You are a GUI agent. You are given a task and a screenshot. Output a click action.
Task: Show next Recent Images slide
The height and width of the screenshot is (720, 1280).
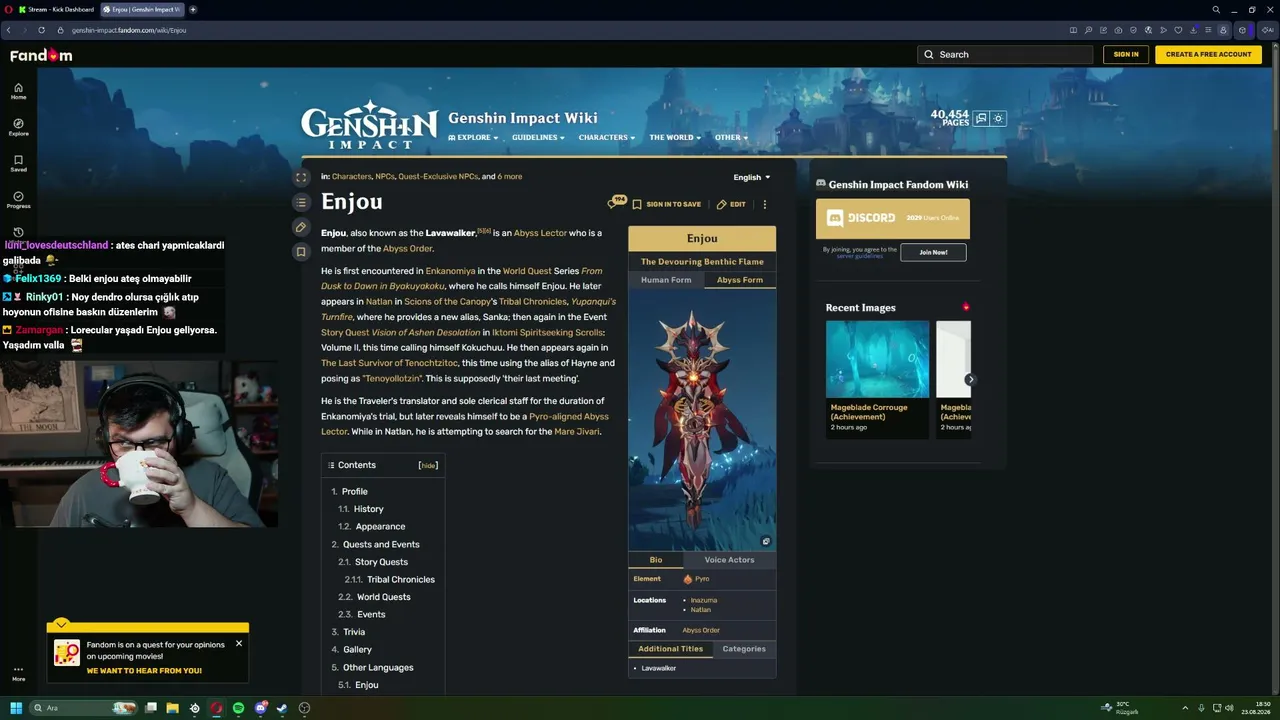pyautogui.click(x=970, y=379)
